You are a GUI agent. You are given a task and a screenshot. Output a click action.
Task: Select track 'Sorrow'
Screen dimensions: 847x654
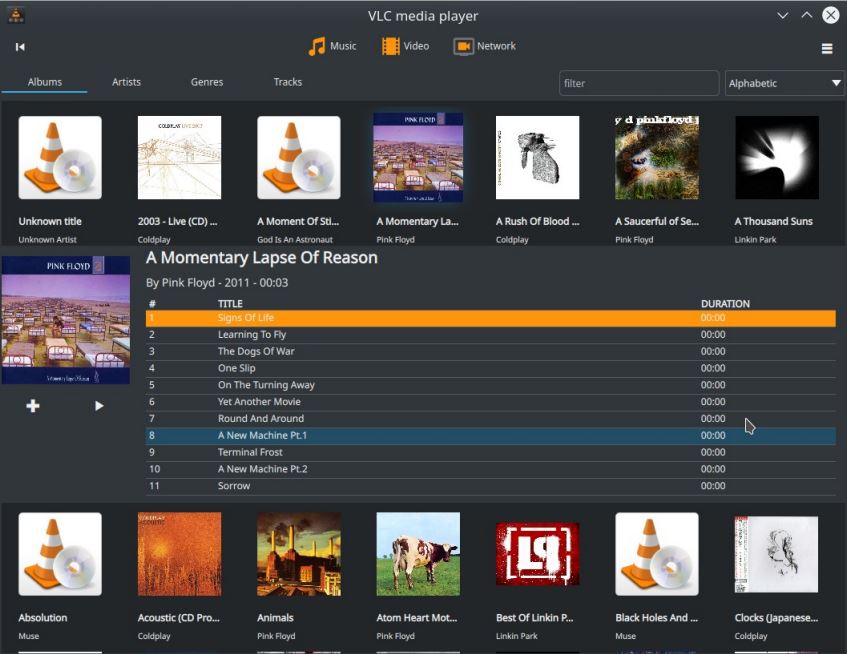[490, 486]
